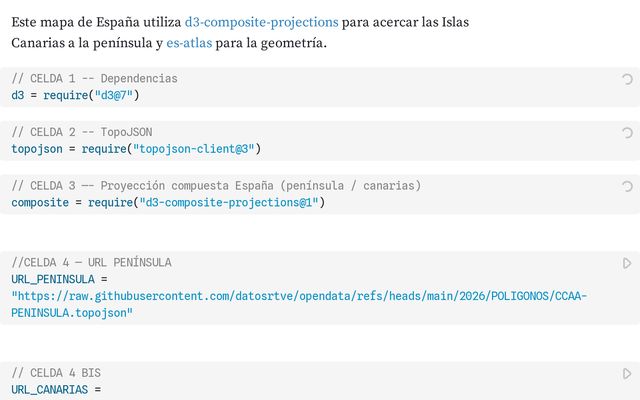
Task: Run the CELDA 4 BIS cell
Action: pos(627,373)
